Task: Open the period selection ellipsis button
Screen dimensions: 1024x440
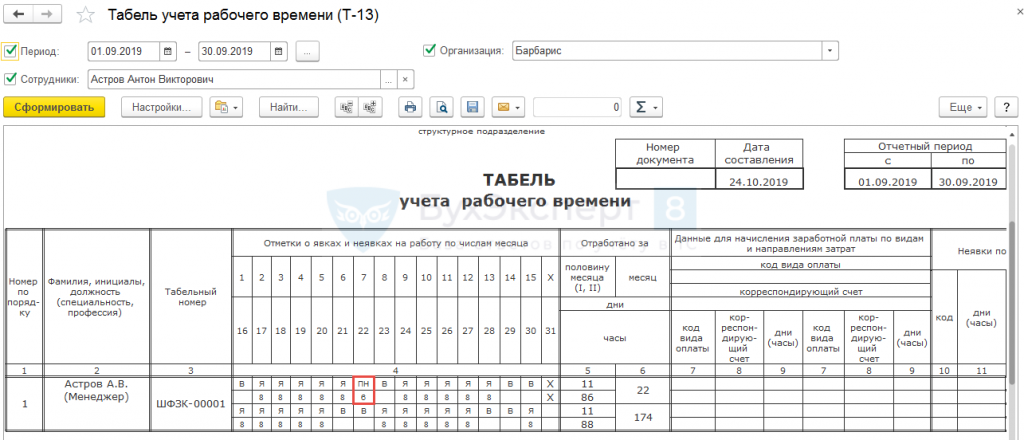Action: coord(308,52)
